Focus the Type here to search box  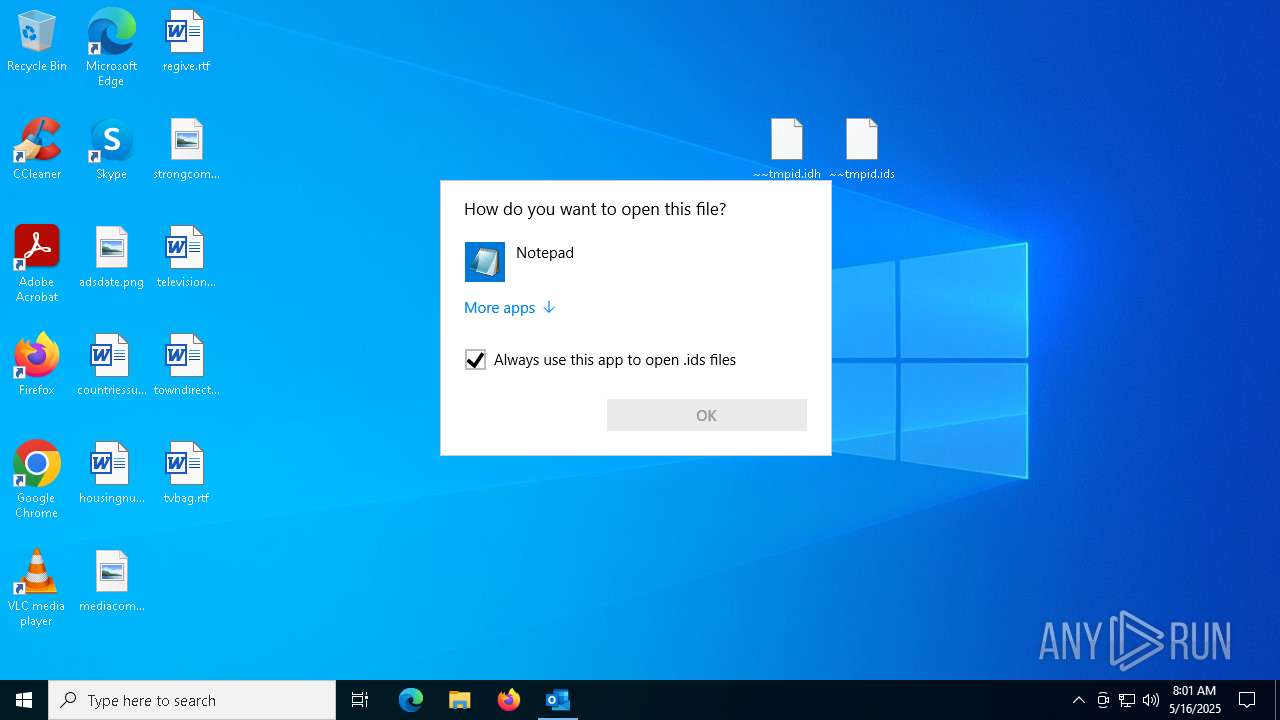coord(192,700)
